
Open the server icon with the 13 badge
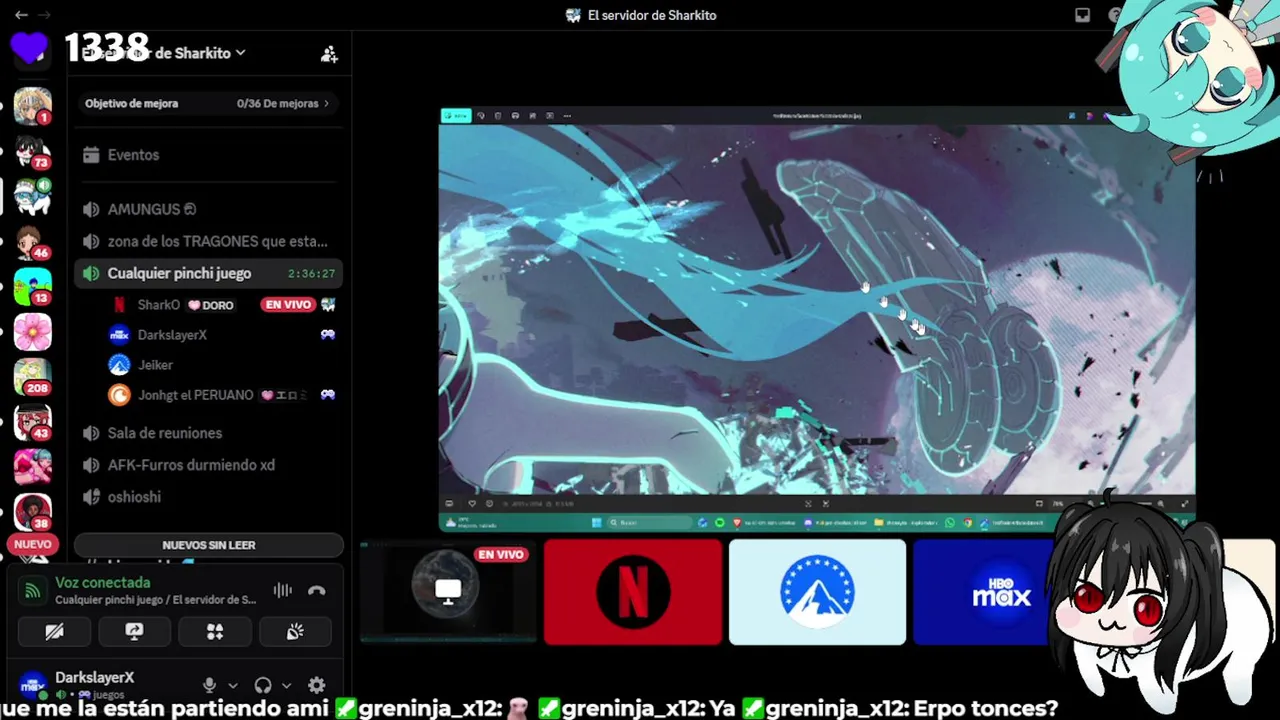click(32, 287)
